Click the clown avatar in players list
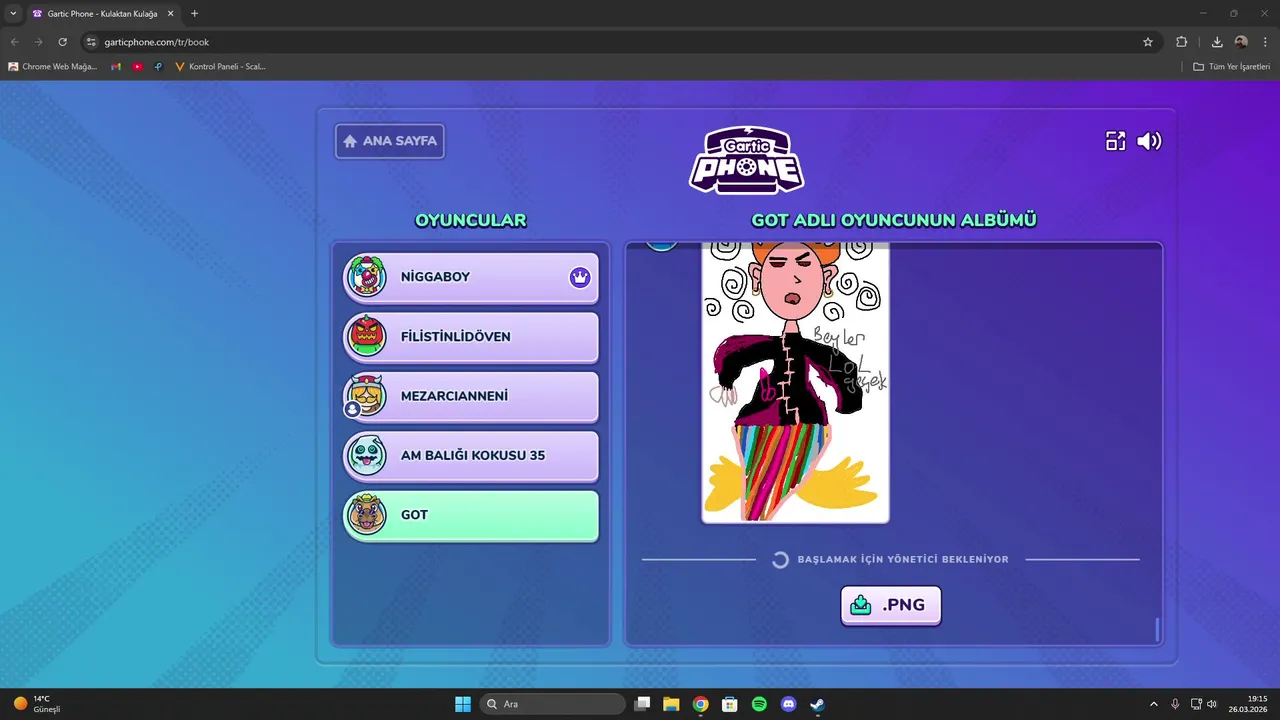This screenshot has width=1280, height=720. (367, 277)
